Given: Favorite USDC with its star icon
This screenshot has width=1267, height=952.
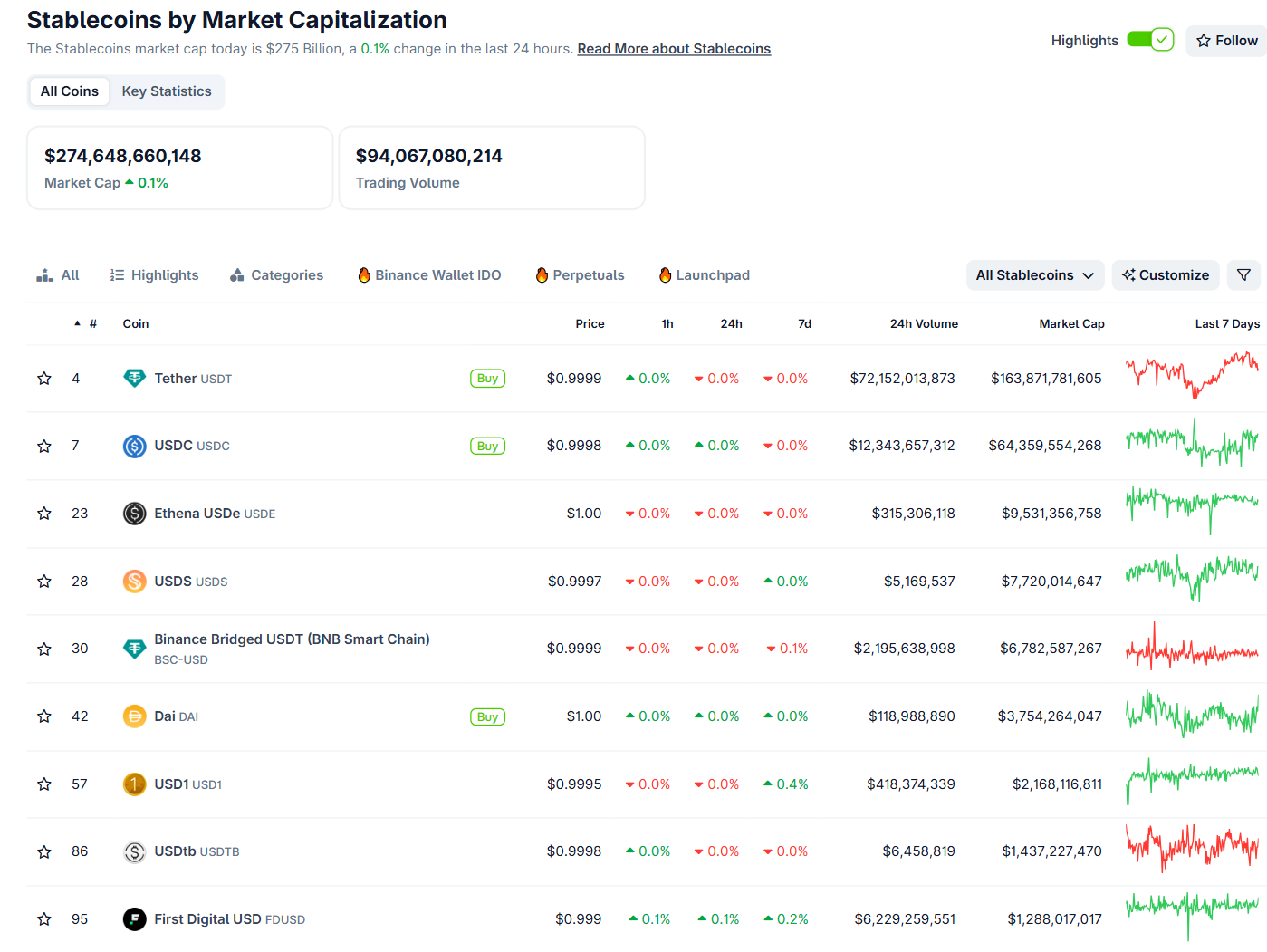Looking at the screenshot, I should coord(44,446).
